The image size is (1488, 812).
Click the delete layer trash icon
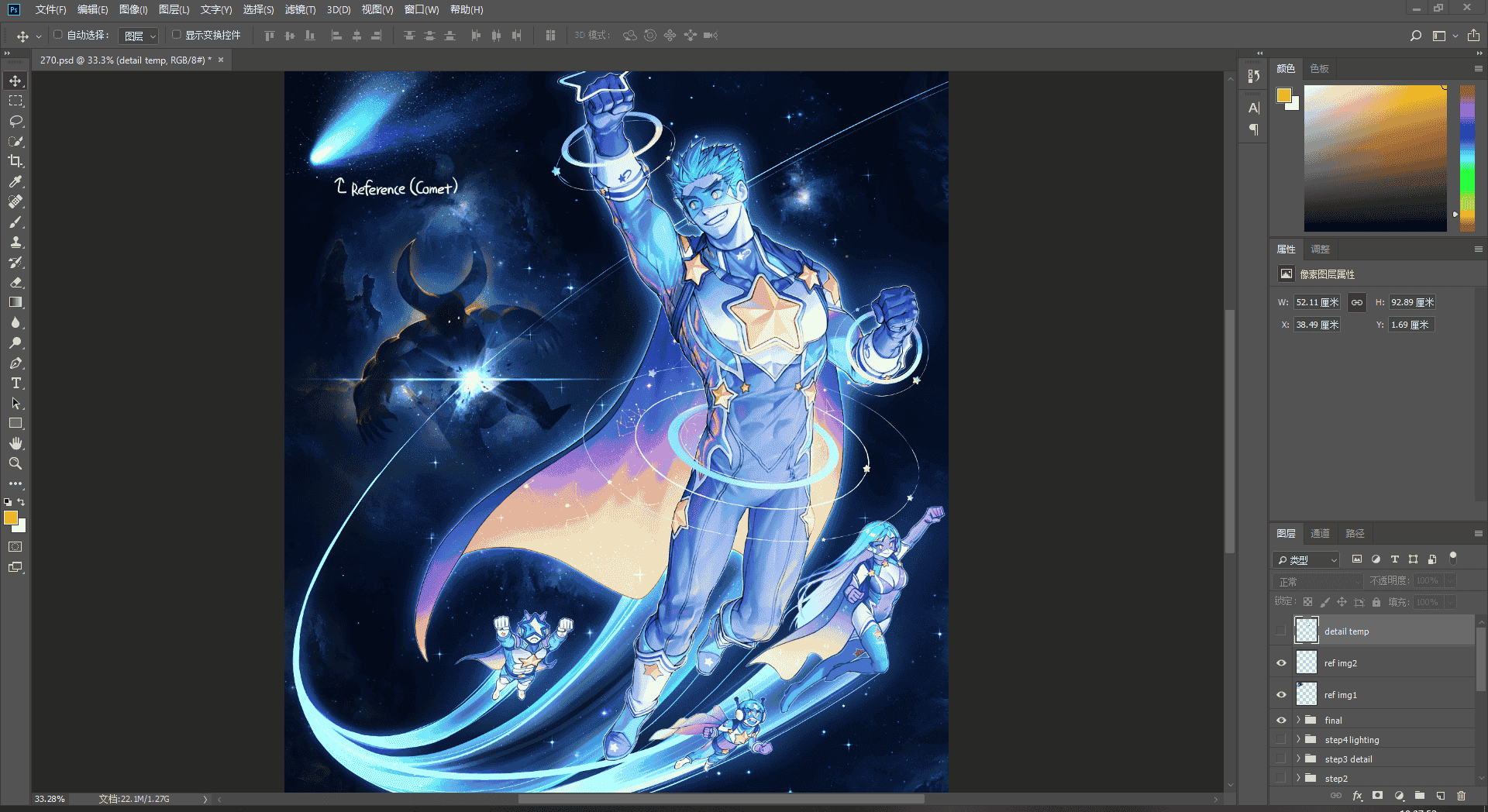[x=1461, y=796]
